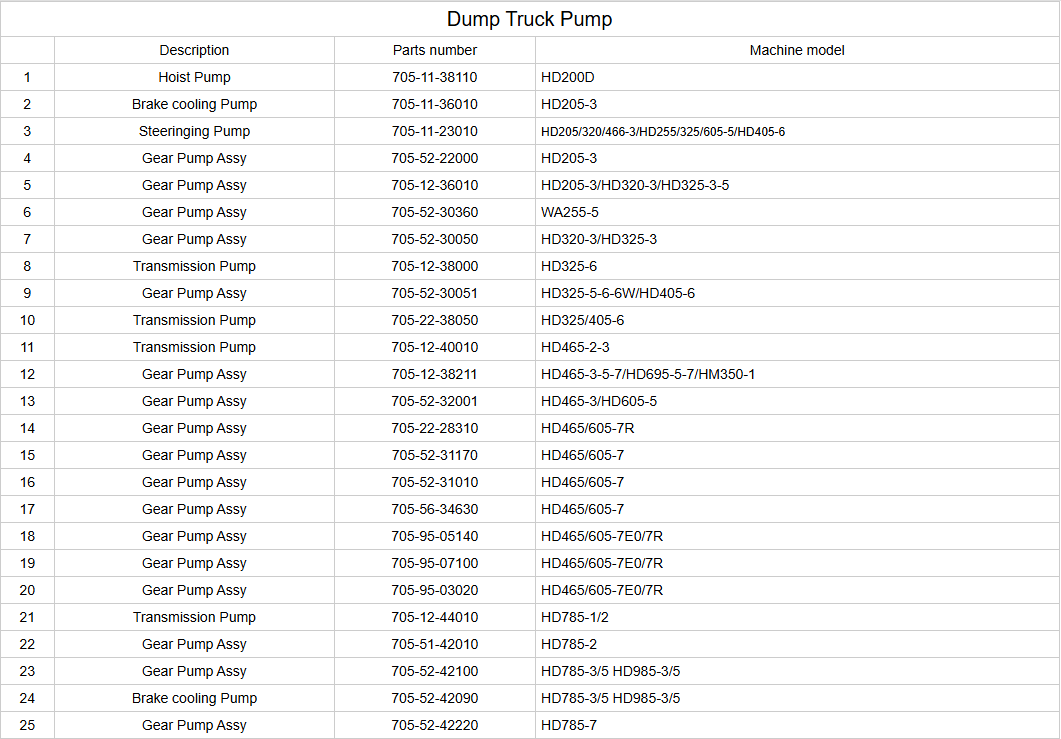1061x739 pixels.
Task: Select part number 705-12-36010
Action: tap(434, 185)
